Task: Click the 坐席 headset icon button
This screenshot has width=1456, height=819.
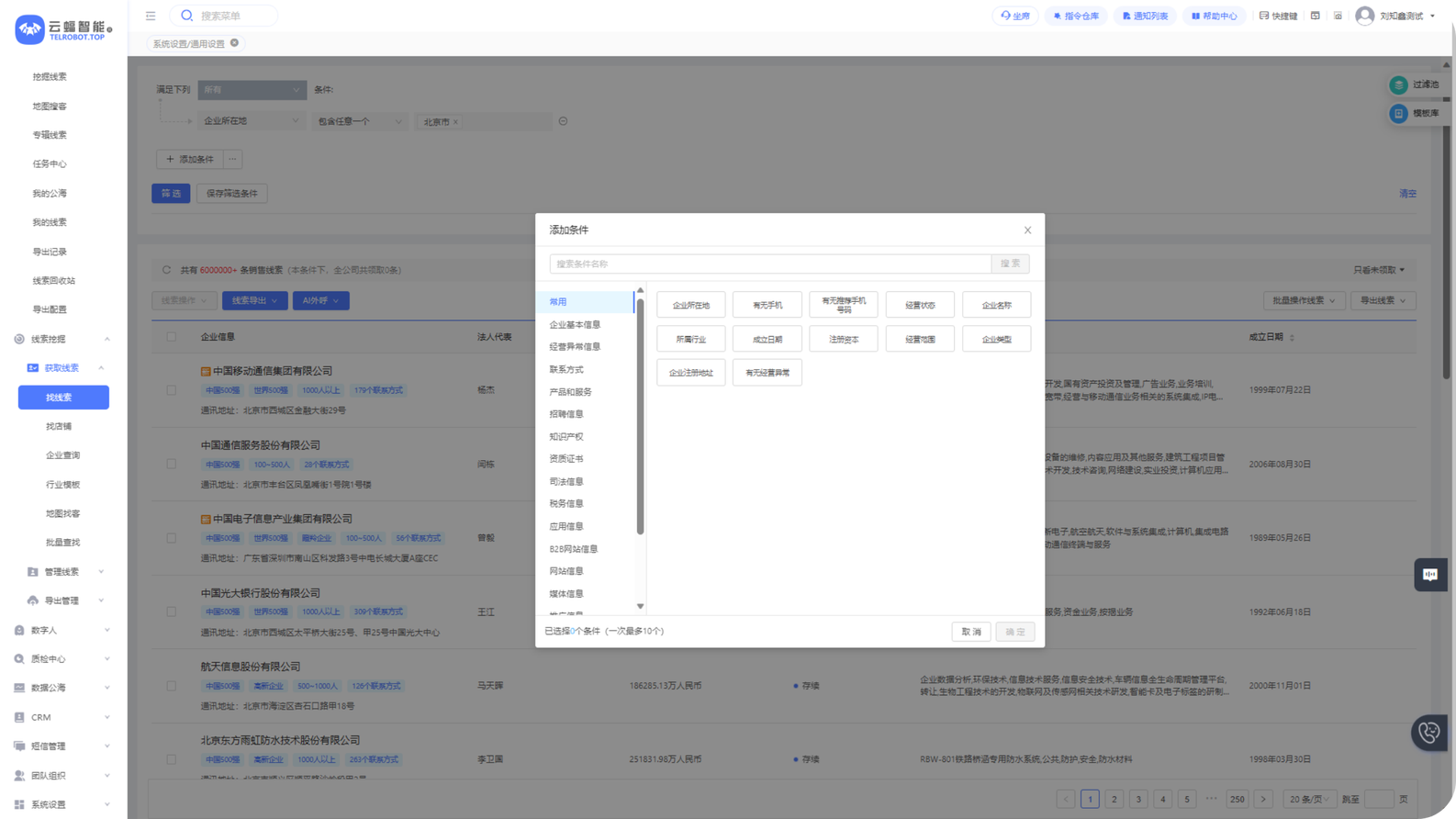Action: (1015, 16)
